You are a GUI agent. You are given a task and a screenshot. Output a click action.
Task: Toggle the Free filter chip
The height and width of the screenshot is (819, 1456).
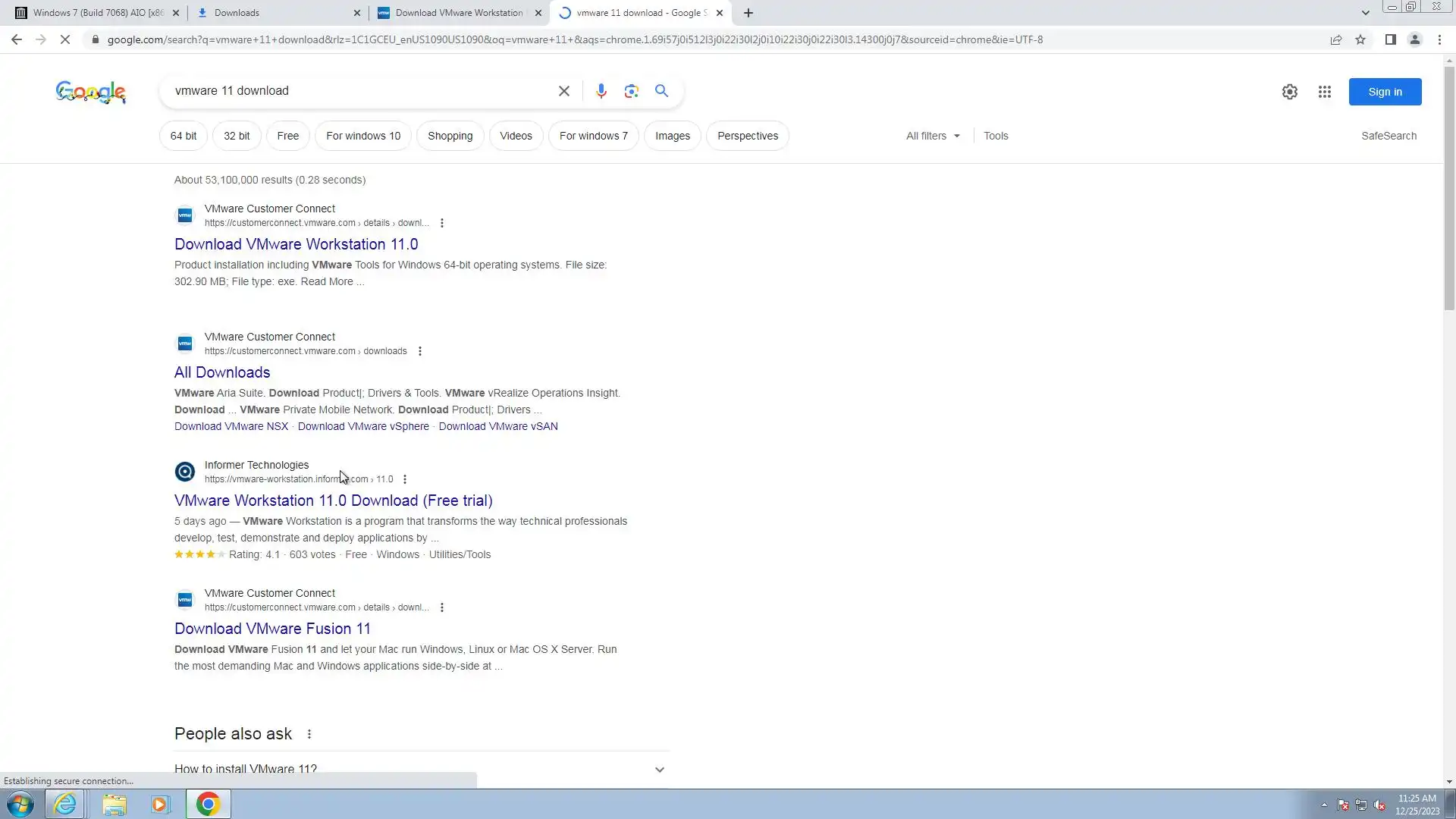(x=287, y=136)
